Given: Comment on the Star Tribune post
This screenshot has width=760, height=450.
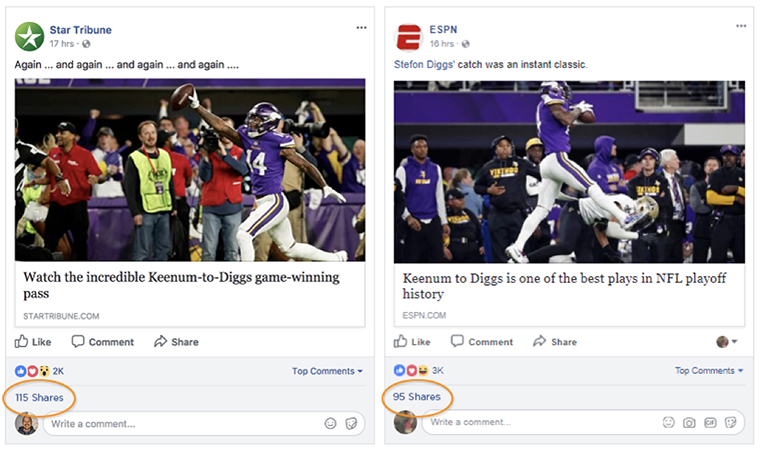Looking at the screenshot, I should click(102, 342).
